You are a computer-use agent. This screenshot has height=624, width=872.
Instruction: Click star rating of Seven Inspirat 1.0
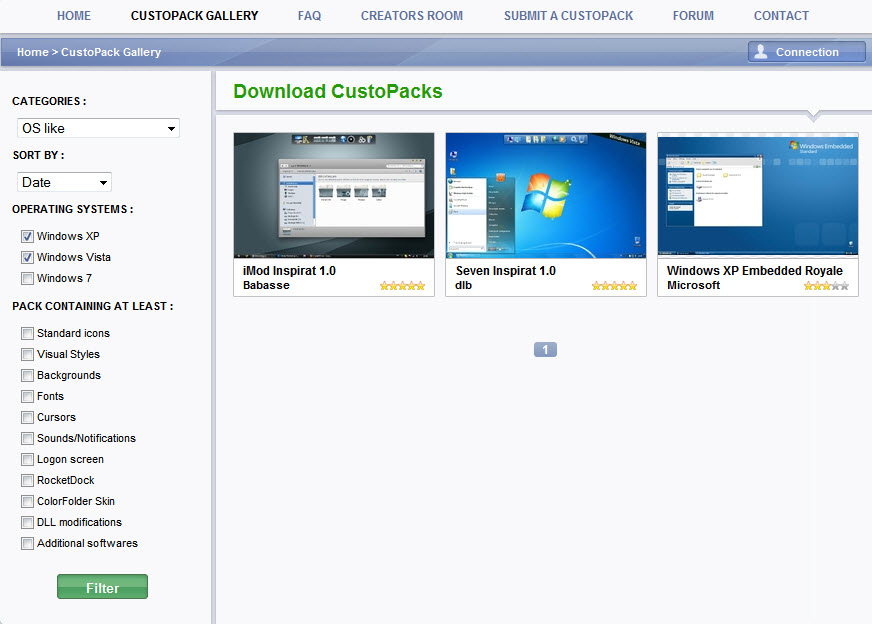point(614,286)
